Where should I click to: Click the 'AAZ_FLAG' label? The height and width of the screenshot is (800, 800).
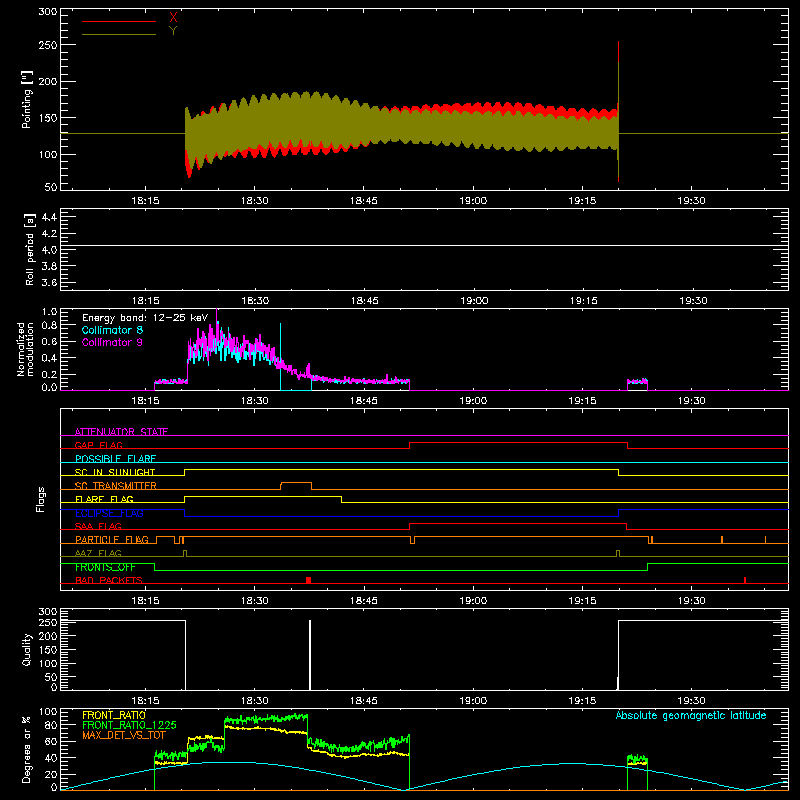pyautogui.click(x=98, y=553)
